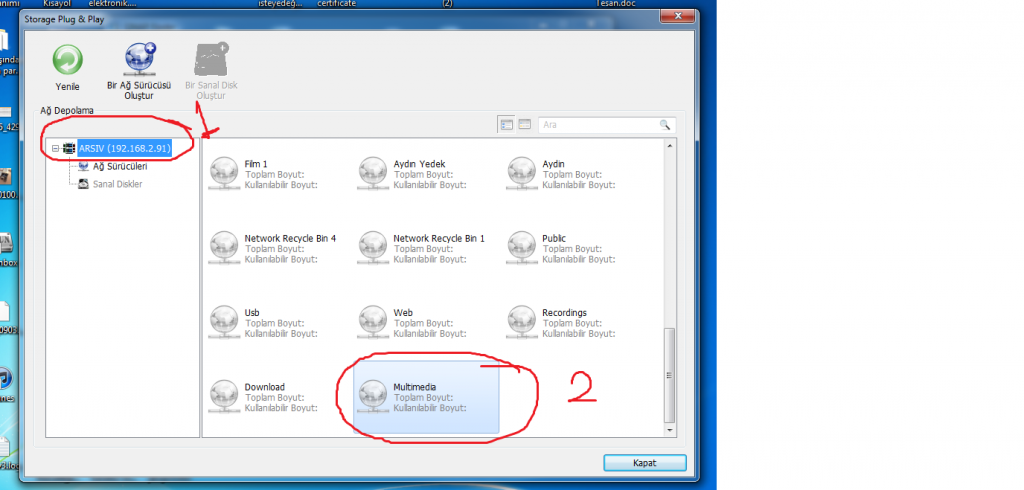
Task: Open Ağ Sürücüleri tree item
Action: [x=120, y=167]
